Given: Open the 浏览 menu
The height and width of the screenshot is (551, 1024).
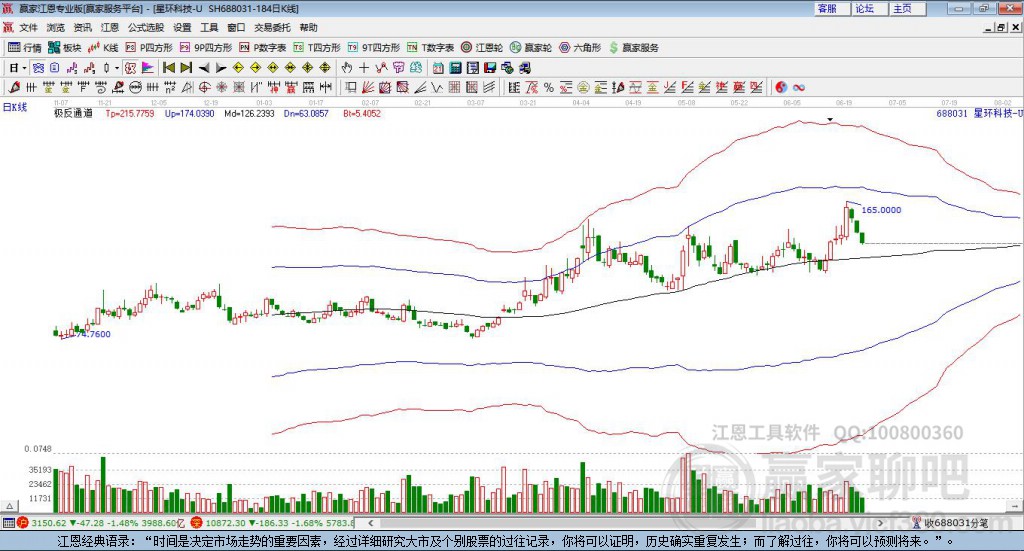Looking at the screenshot, I should 56,27.
